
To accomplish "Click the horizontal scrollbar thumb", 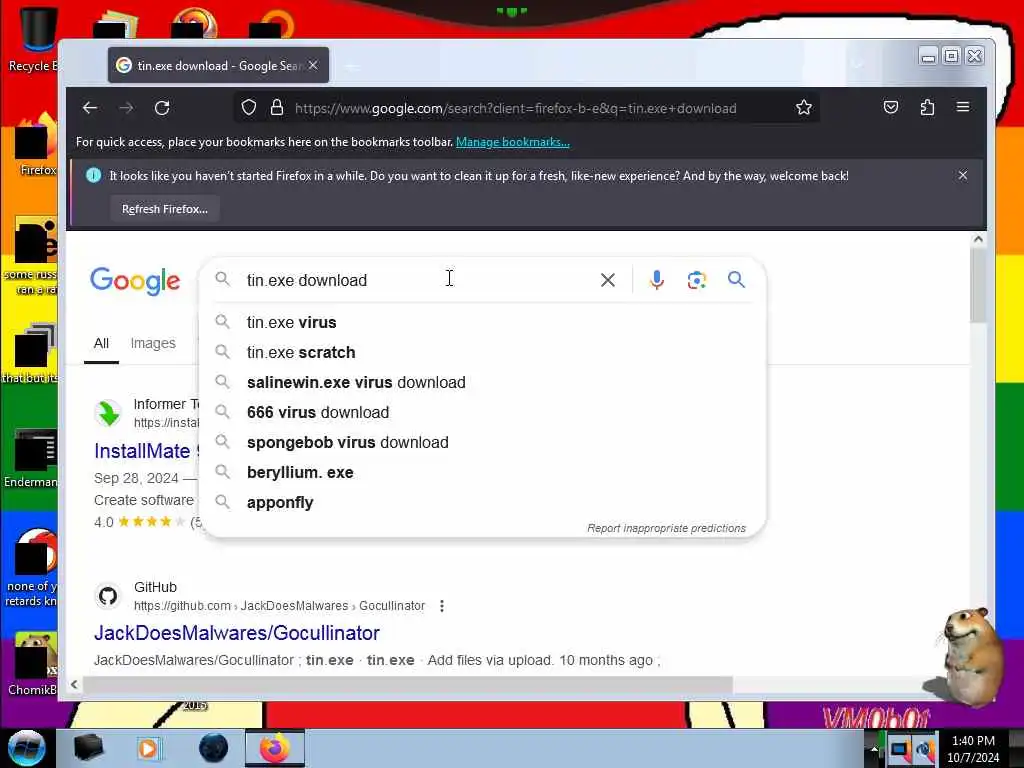I will tap(408, 684).
